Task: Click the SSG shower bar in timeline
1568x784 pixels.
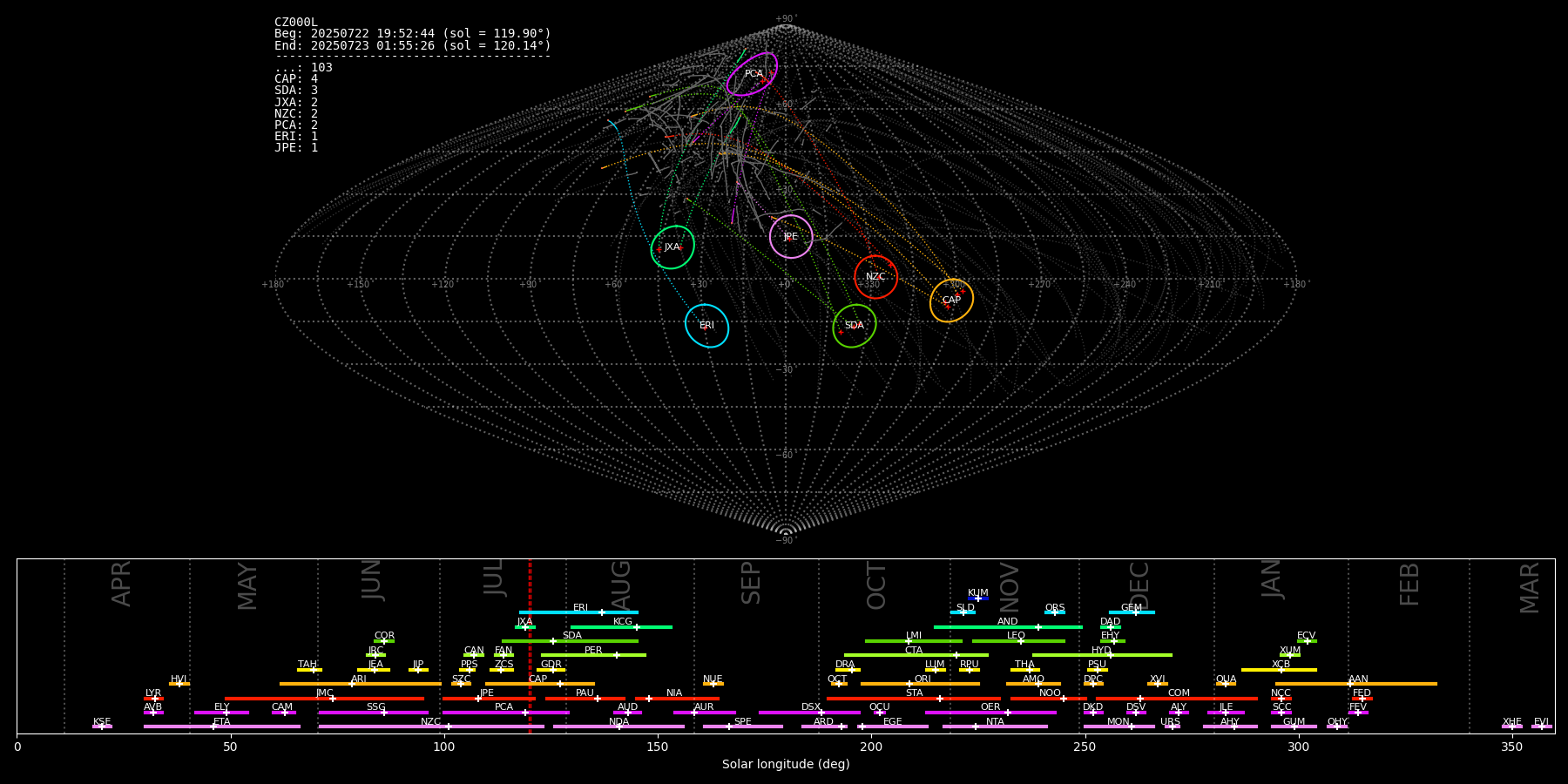Action: coord(374,713)
